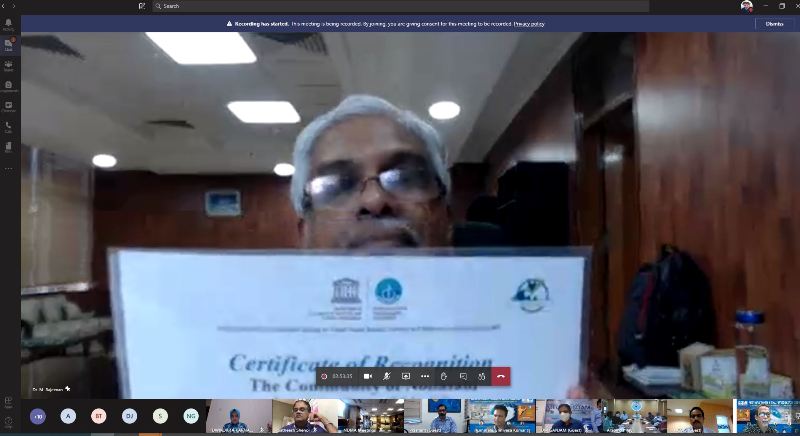Select participant avatar DJ
This screenshot has width=800, height=436.
130,417
